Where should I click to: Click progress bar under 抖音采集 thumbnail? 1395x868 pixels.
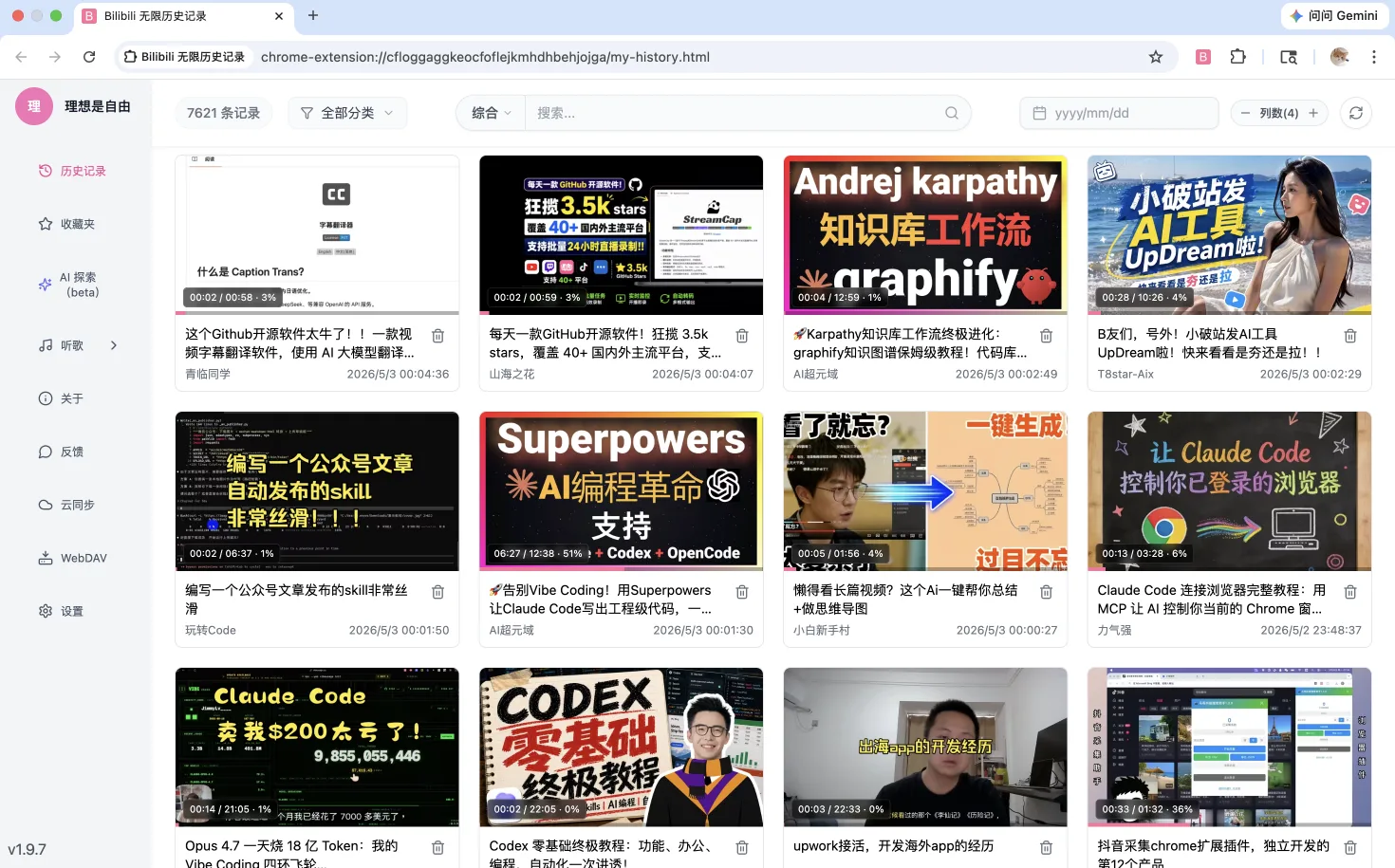tap(1229, 825)
